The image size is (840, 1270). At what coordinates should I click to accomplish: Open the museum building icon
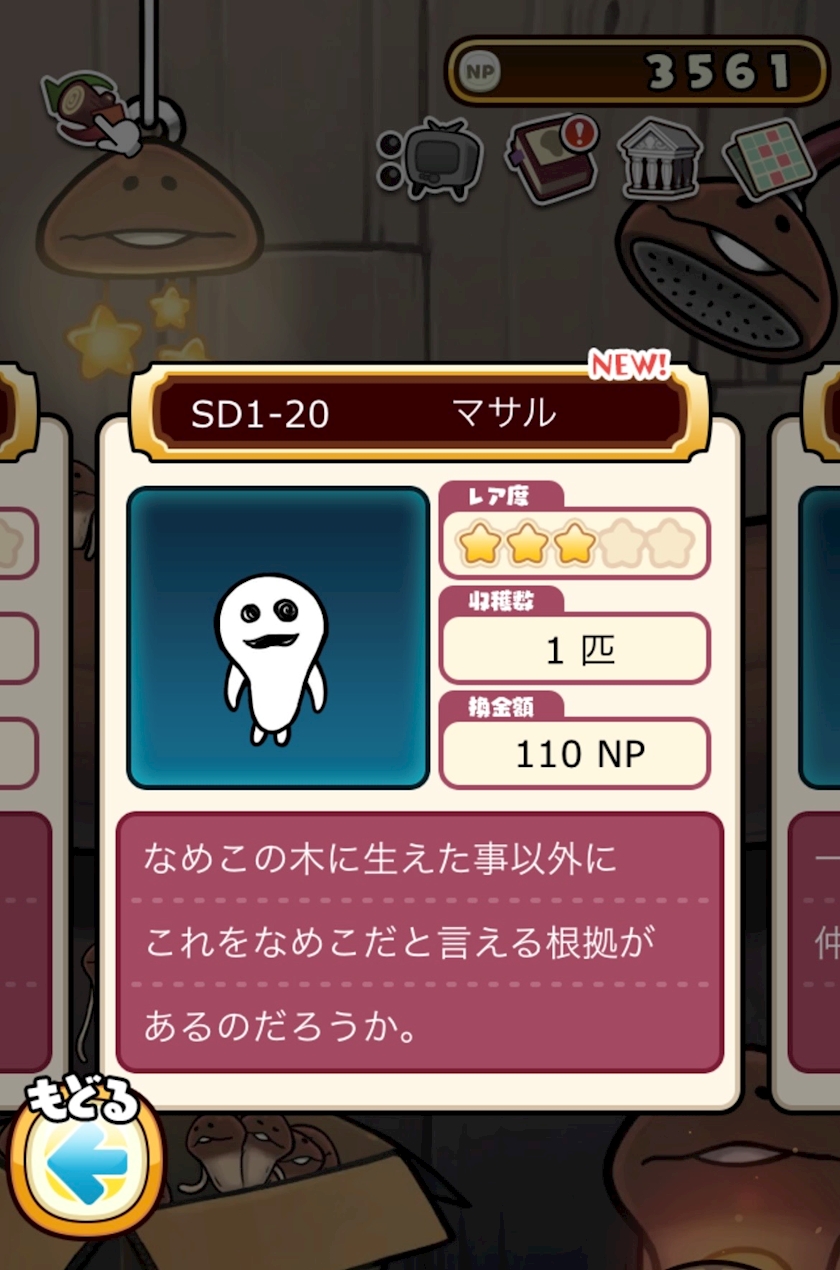[658, 160]
